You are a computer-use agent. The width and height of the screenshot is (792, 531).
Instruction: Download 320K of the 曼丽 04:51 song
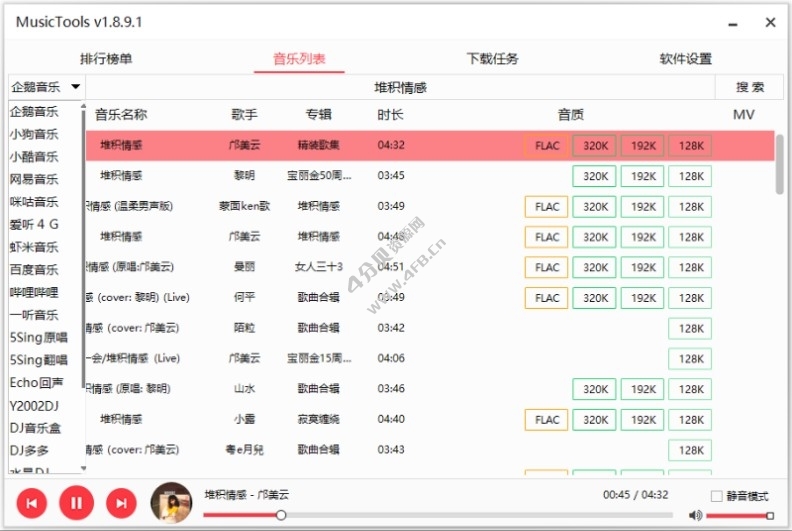(x=595, y=267)
